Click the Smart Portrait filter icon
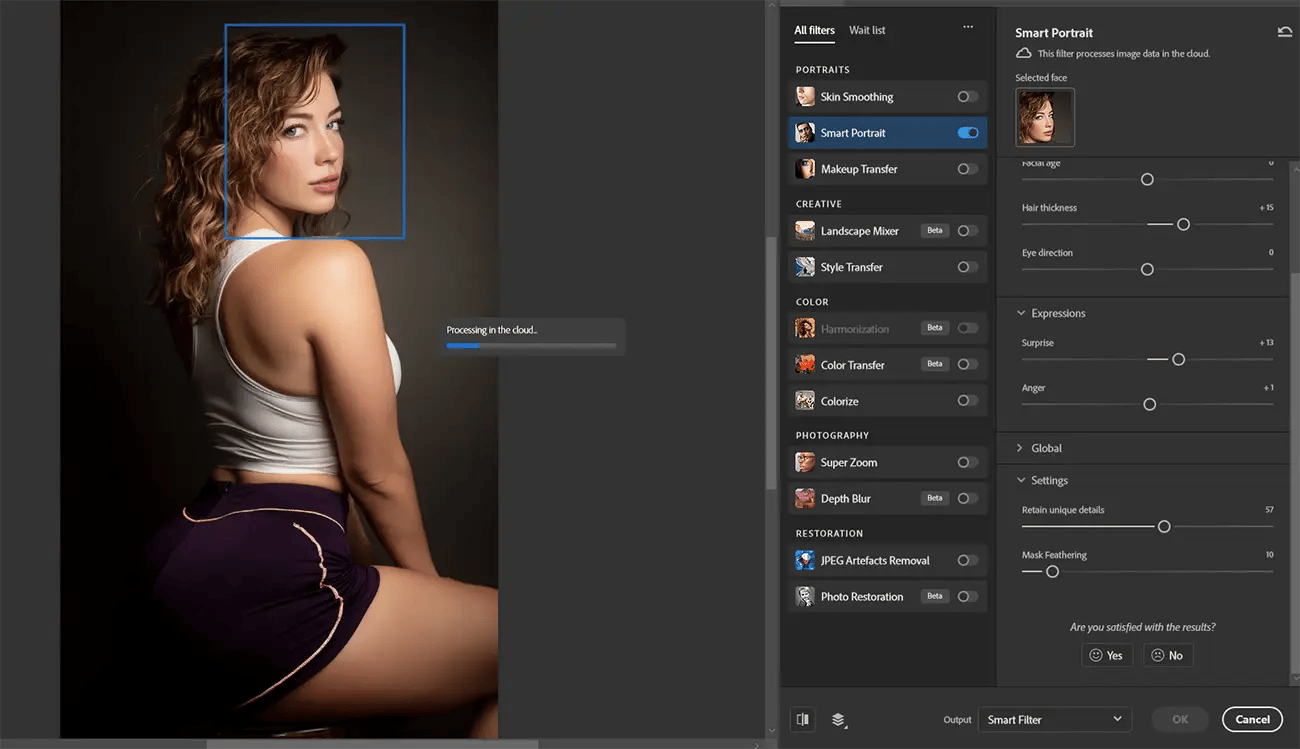1300x749 pixels. (805, 133)
